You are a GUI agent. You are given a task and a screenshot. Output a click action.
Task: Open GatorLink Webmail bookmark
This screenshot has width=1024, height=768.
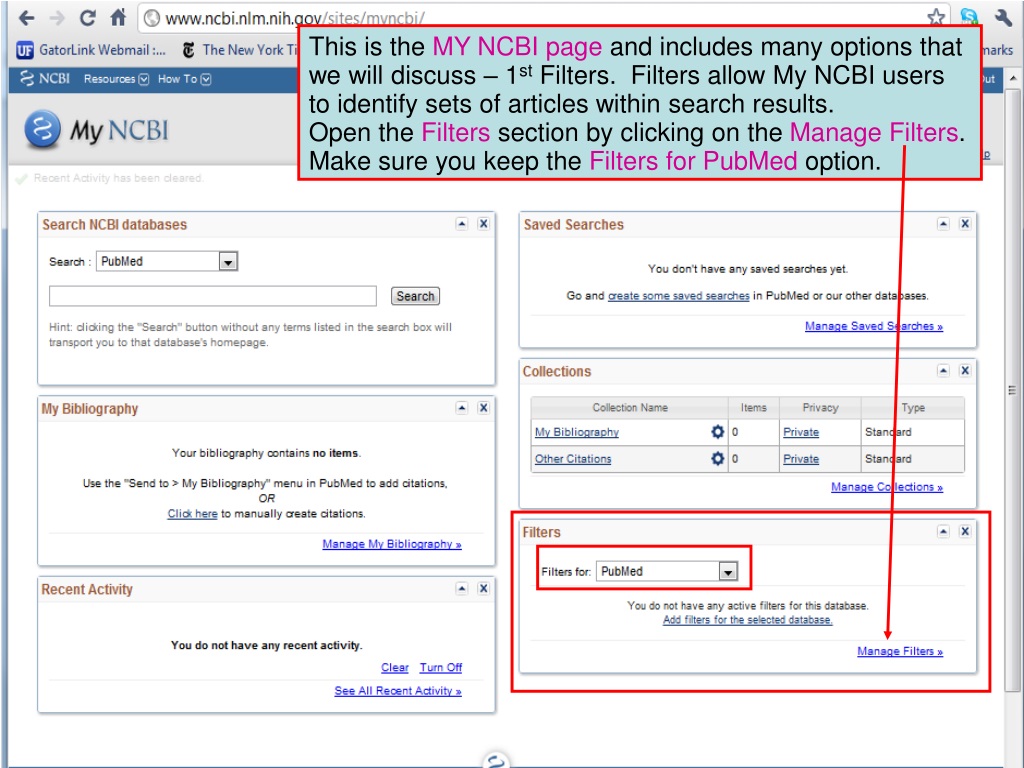pos(91,50)
